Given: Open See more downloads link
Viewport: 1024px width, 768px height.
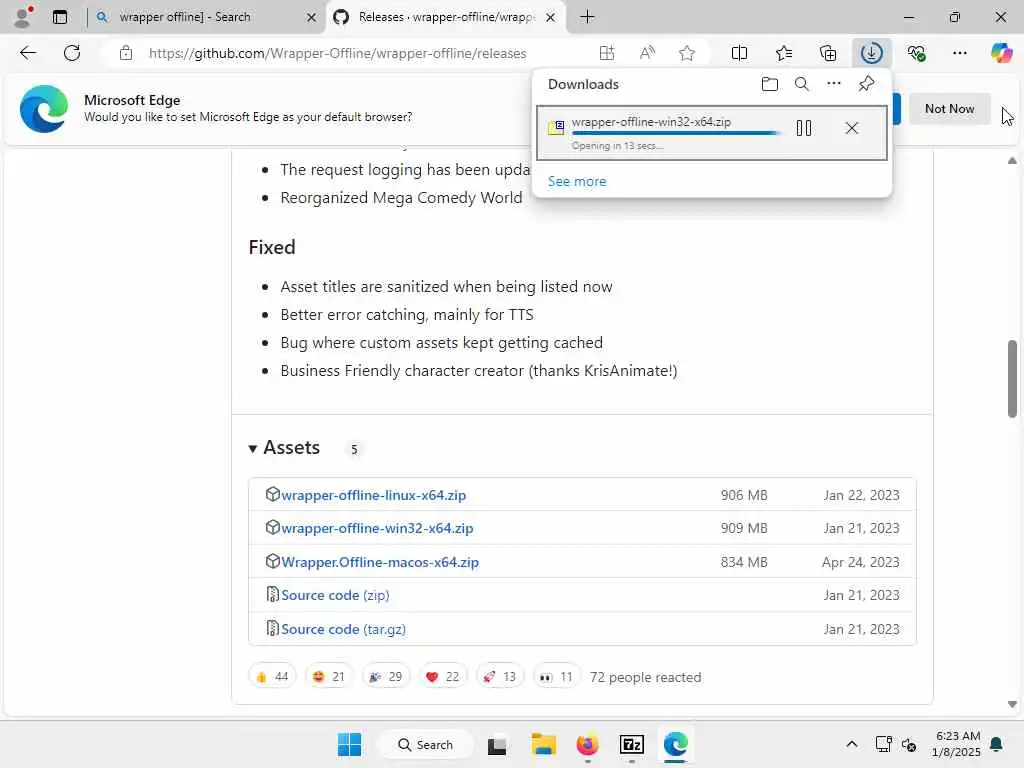Looking at the screenshot, I should point(577,181).
